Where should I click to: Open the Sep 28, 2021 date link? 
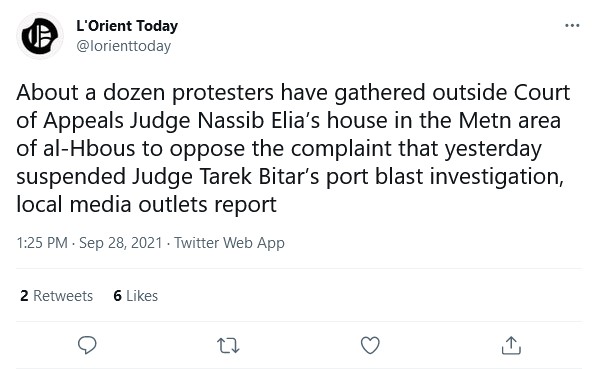click(121, 243)
